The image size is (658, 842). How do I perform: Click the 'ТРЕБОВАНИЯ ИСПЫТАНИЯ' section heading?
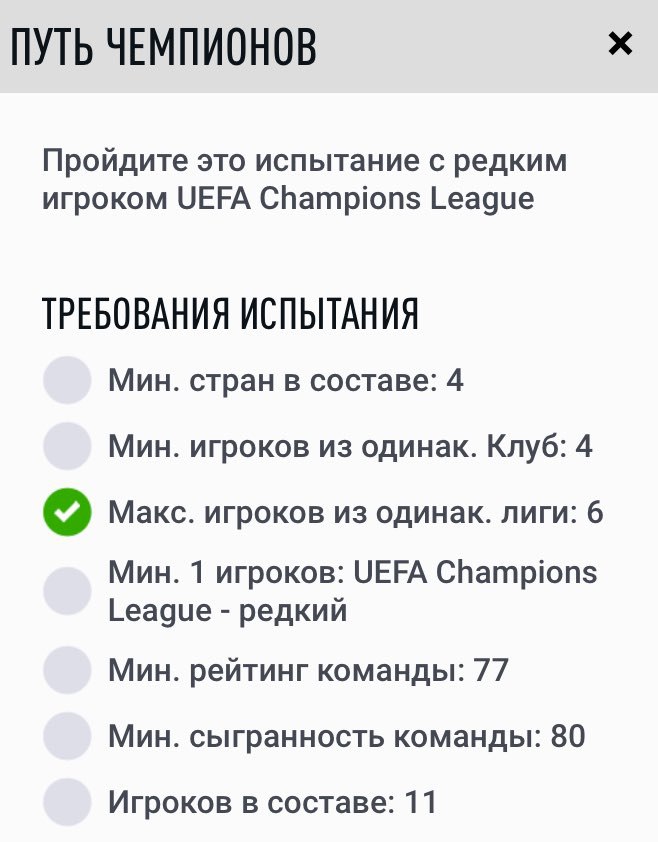(230, 314)
